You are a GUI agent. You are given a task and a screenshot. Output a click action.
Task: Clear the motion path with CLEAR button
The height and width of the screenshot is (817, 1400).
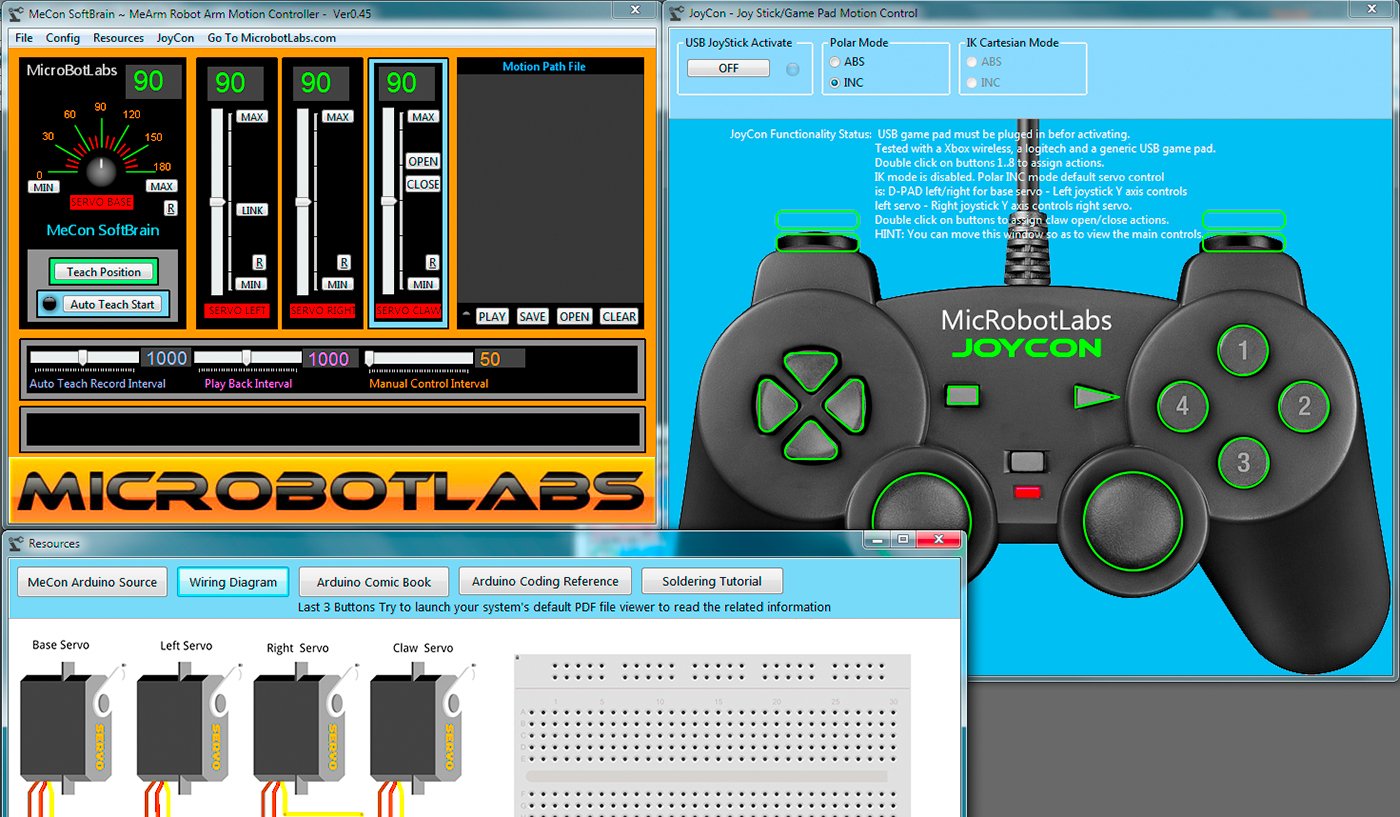pyautogui.click(x=619, y=317)
